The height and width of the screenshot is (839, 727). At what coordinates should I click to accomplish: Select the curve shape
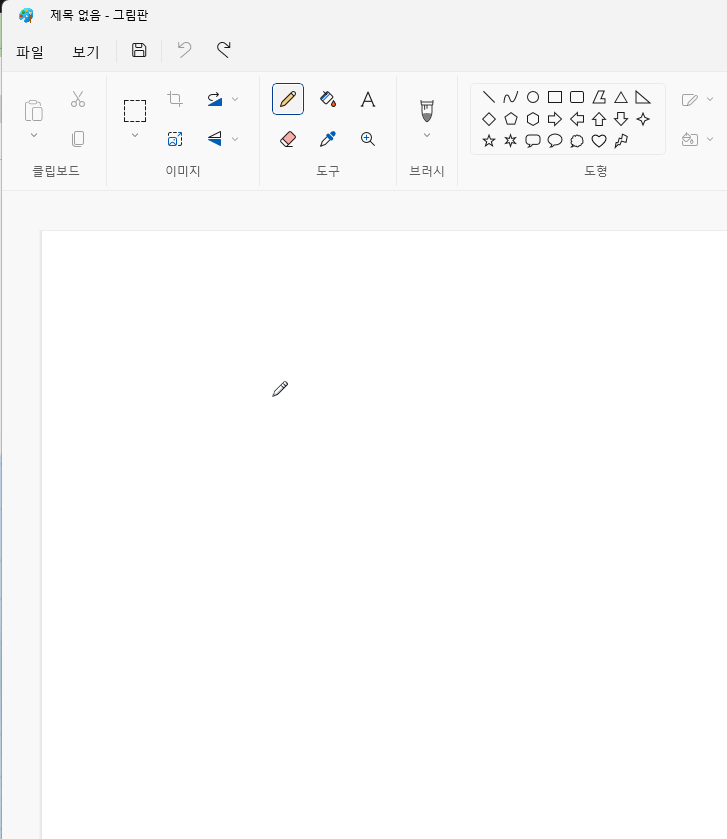510,97
